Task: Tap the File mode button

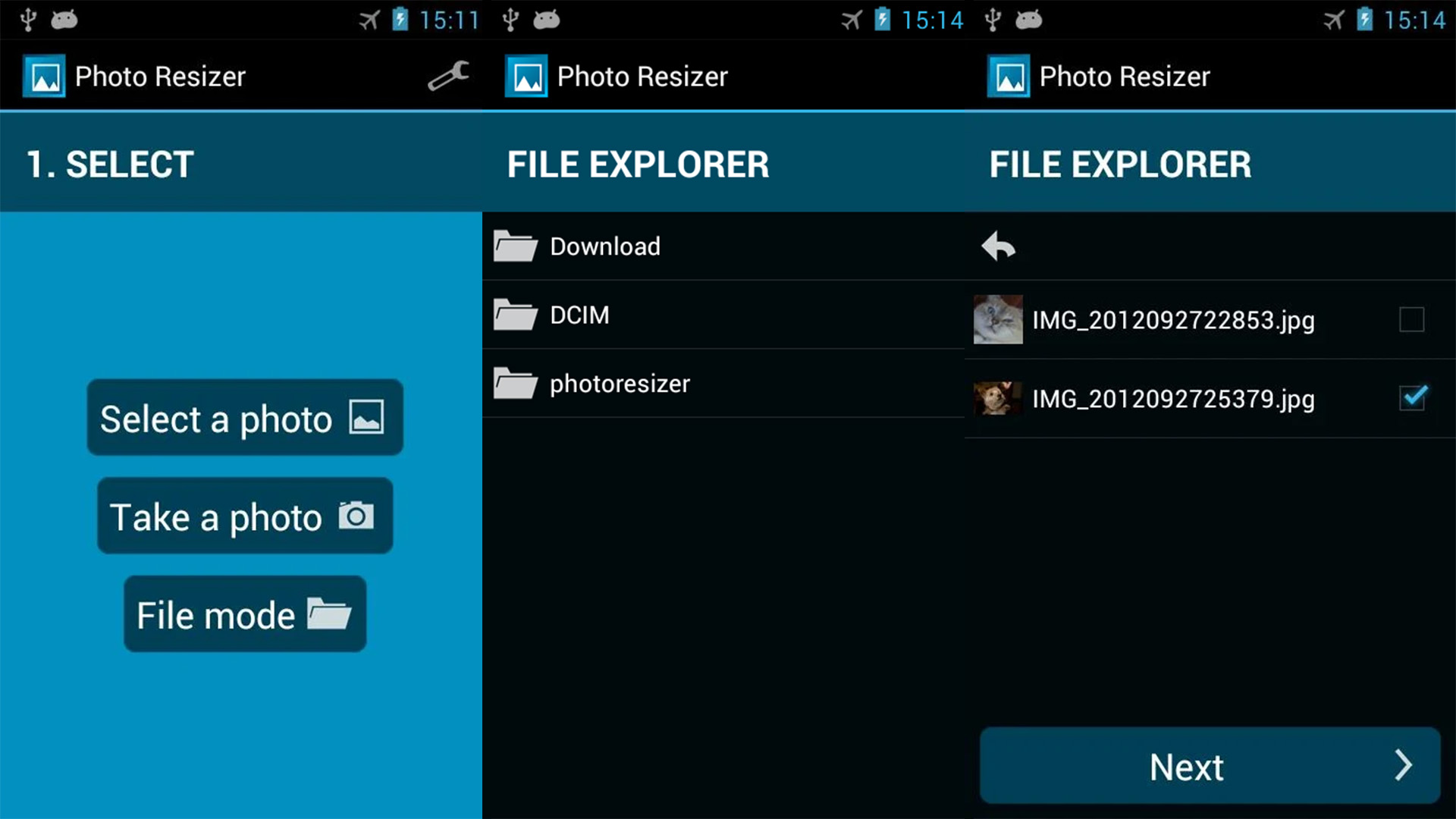Action: point(245,613)
